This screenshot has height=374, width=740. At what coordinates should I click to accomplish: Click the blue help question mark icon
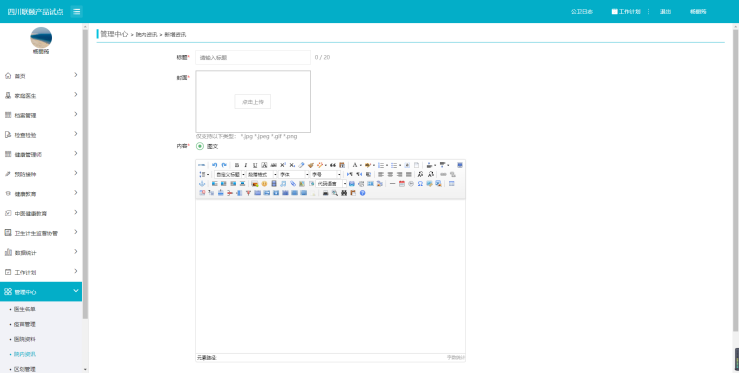coord(362,193)
